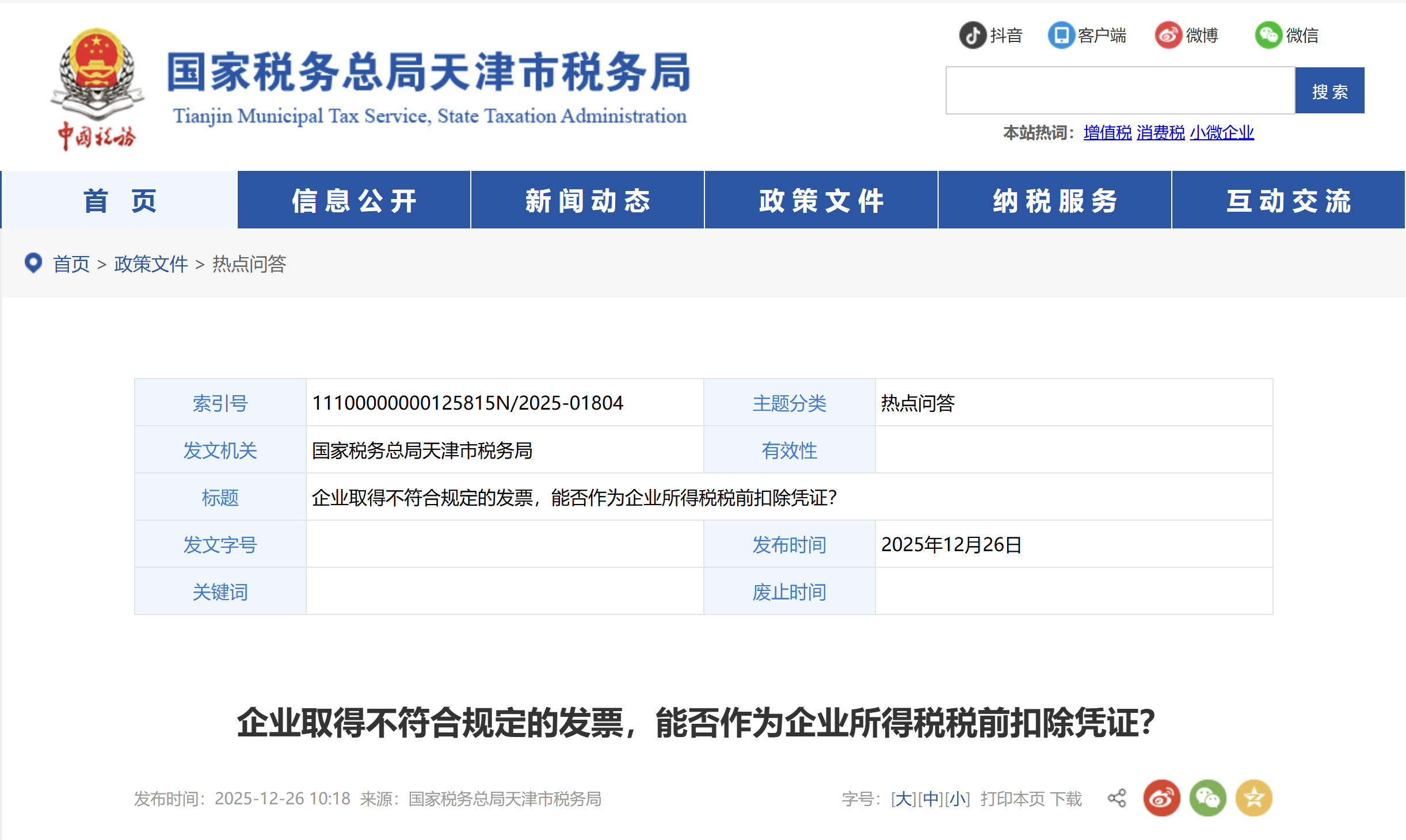This screenshot has width=1406, height=840.
Task: Open the WeChat (微信) header icon
Action: 1268,35
